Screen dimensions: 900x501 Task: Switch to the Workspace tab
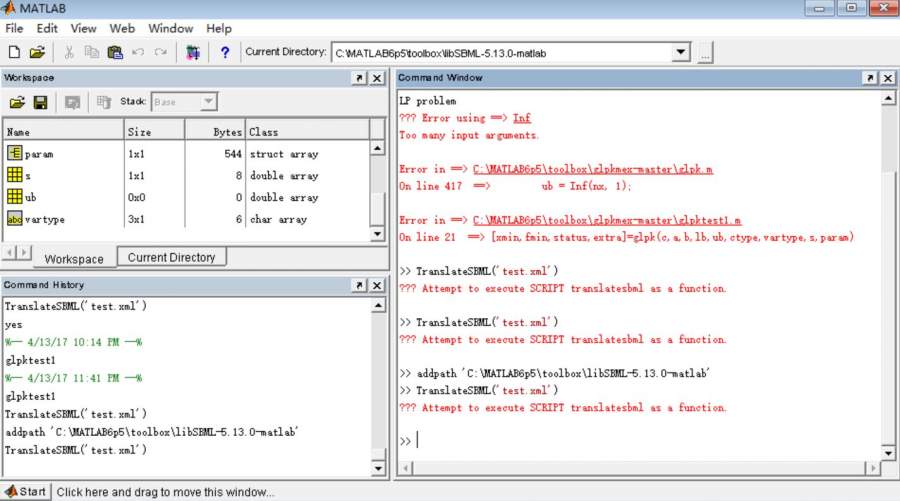[x=74, y=259]
